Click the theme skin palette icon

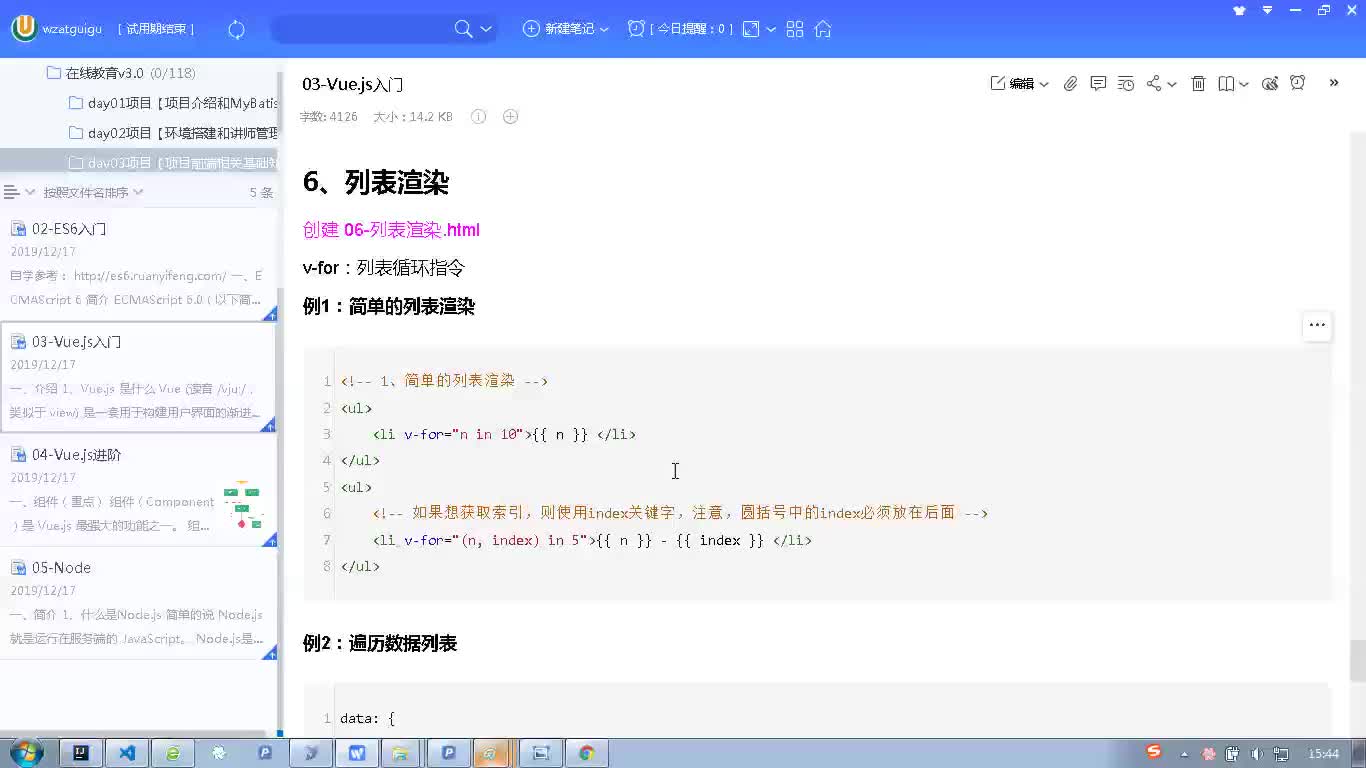(1270, 84)
